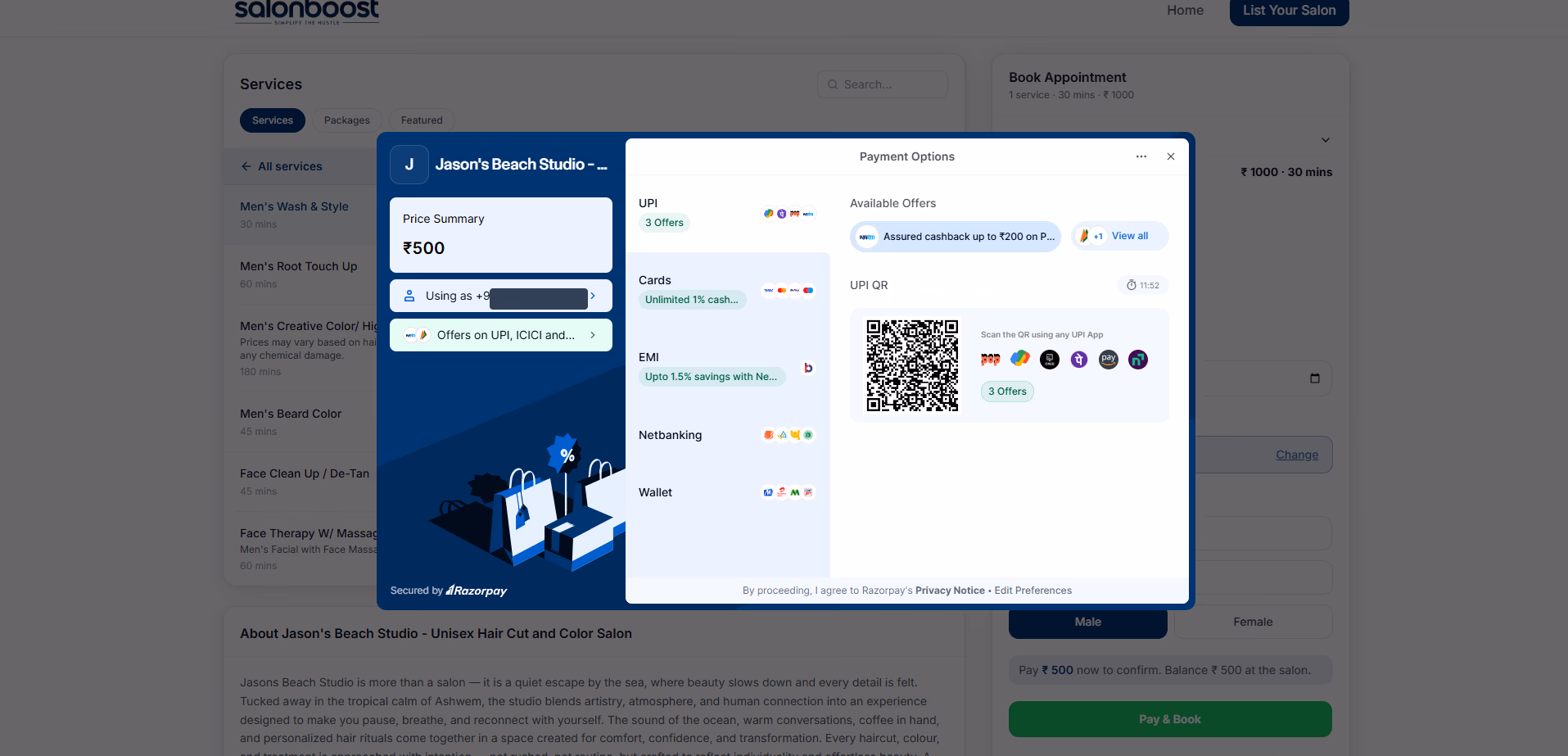Screen dimensions: 1568x756
Task: Switch to Featured tab
Action: [422, 120]
